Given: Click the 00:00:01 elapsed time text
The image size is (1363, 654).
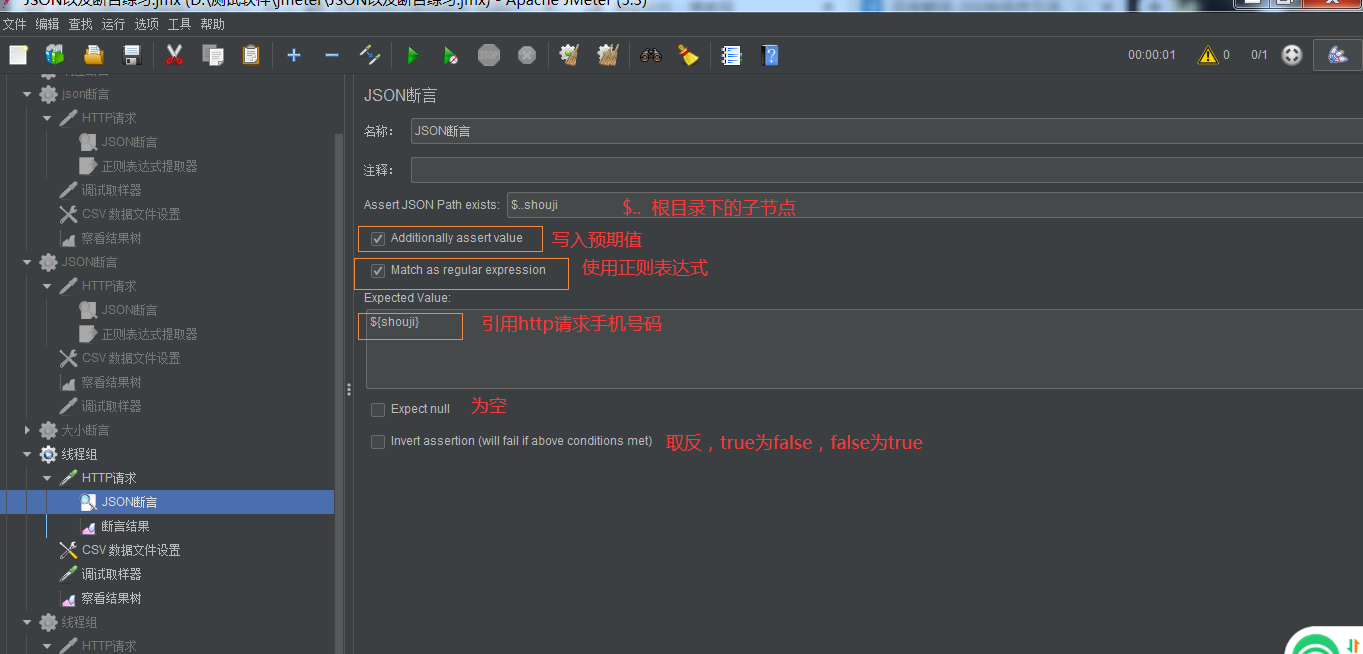Looking at the screenshot, I should (x=1152, y=55).
